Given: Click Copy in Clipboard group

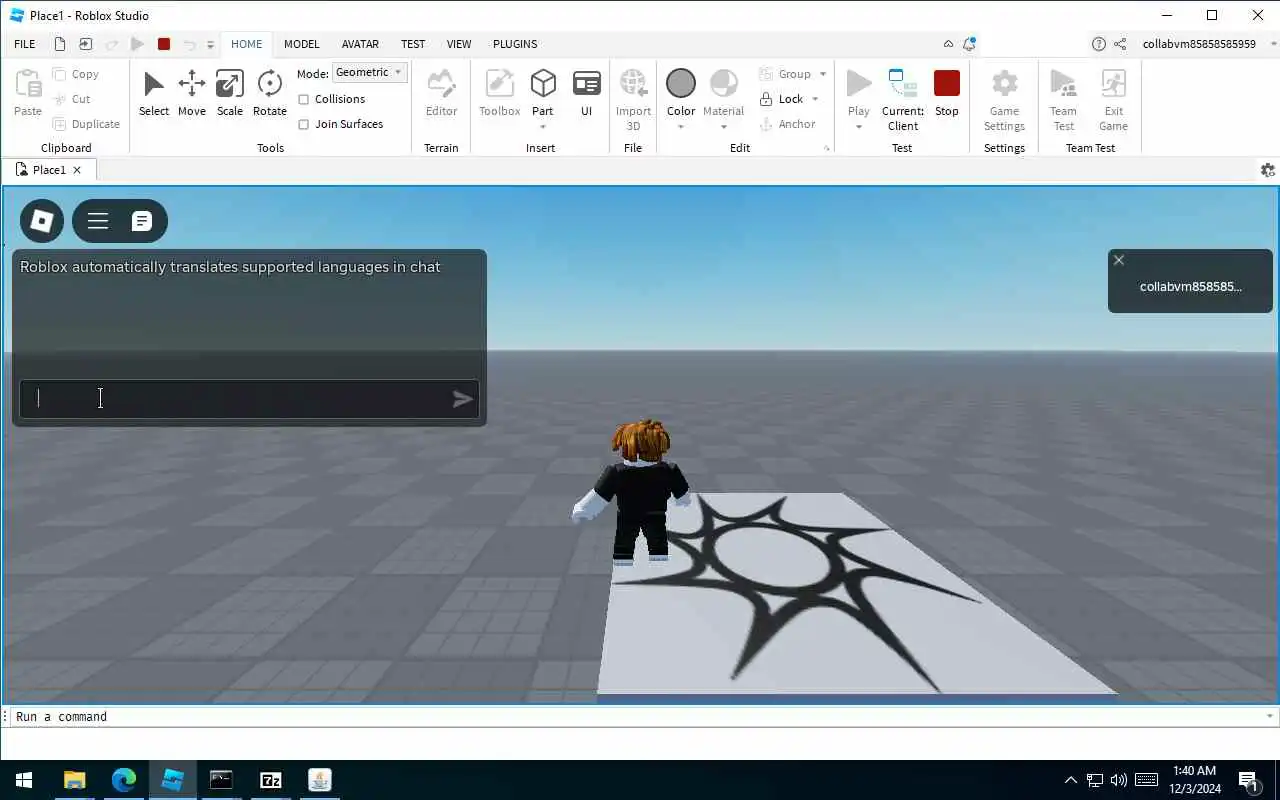Looking at the screenshot, I should pos(76,74).
